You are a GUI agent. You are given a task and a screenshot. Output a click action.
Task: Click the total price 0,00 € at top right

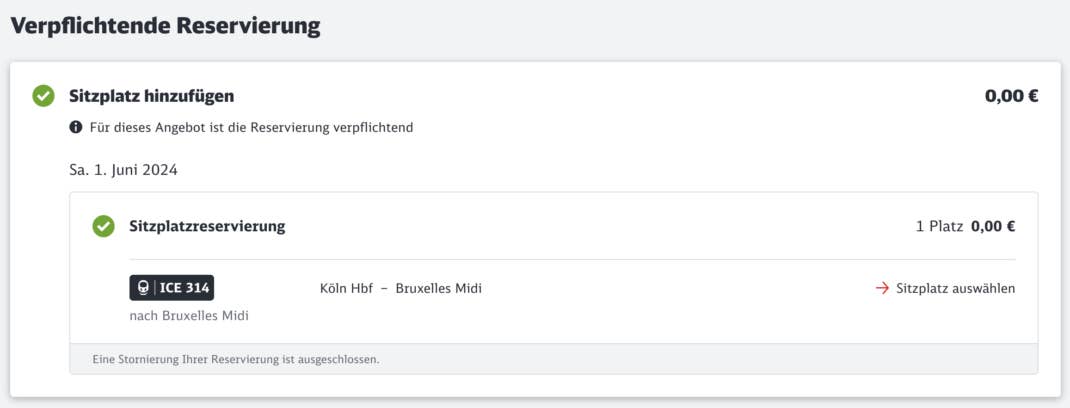1011,96
